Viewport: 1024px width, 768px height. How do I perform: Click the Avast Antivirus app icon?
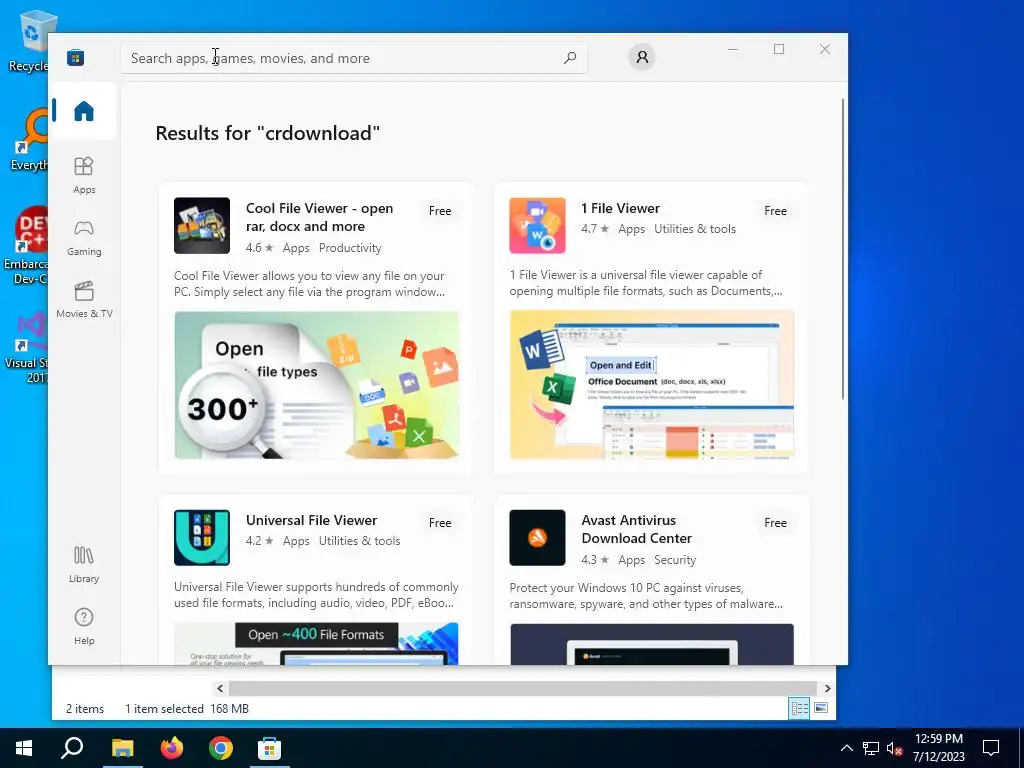[537, 537]
